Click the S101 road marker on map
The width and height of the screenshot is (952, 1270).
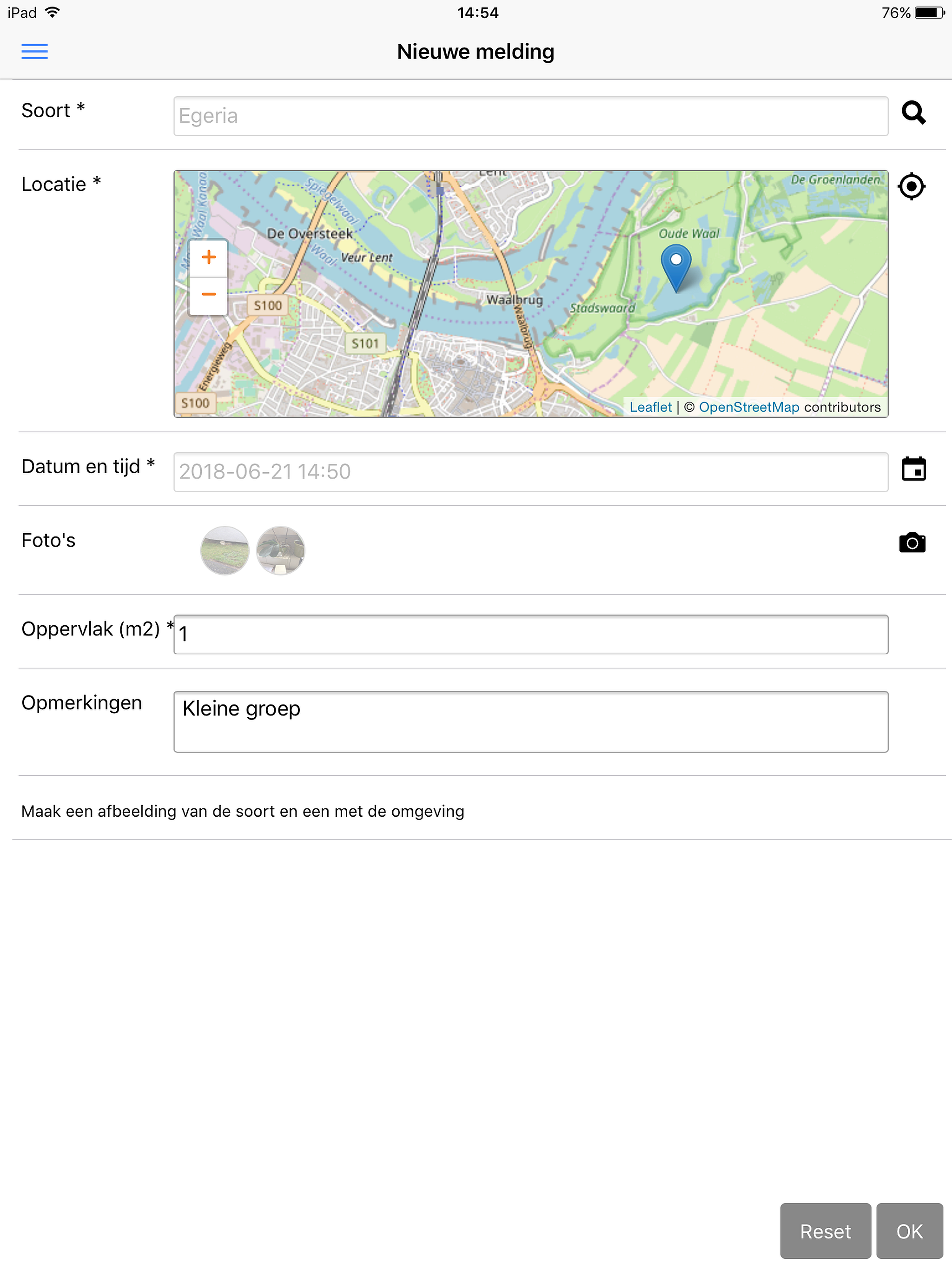point(365,344)
